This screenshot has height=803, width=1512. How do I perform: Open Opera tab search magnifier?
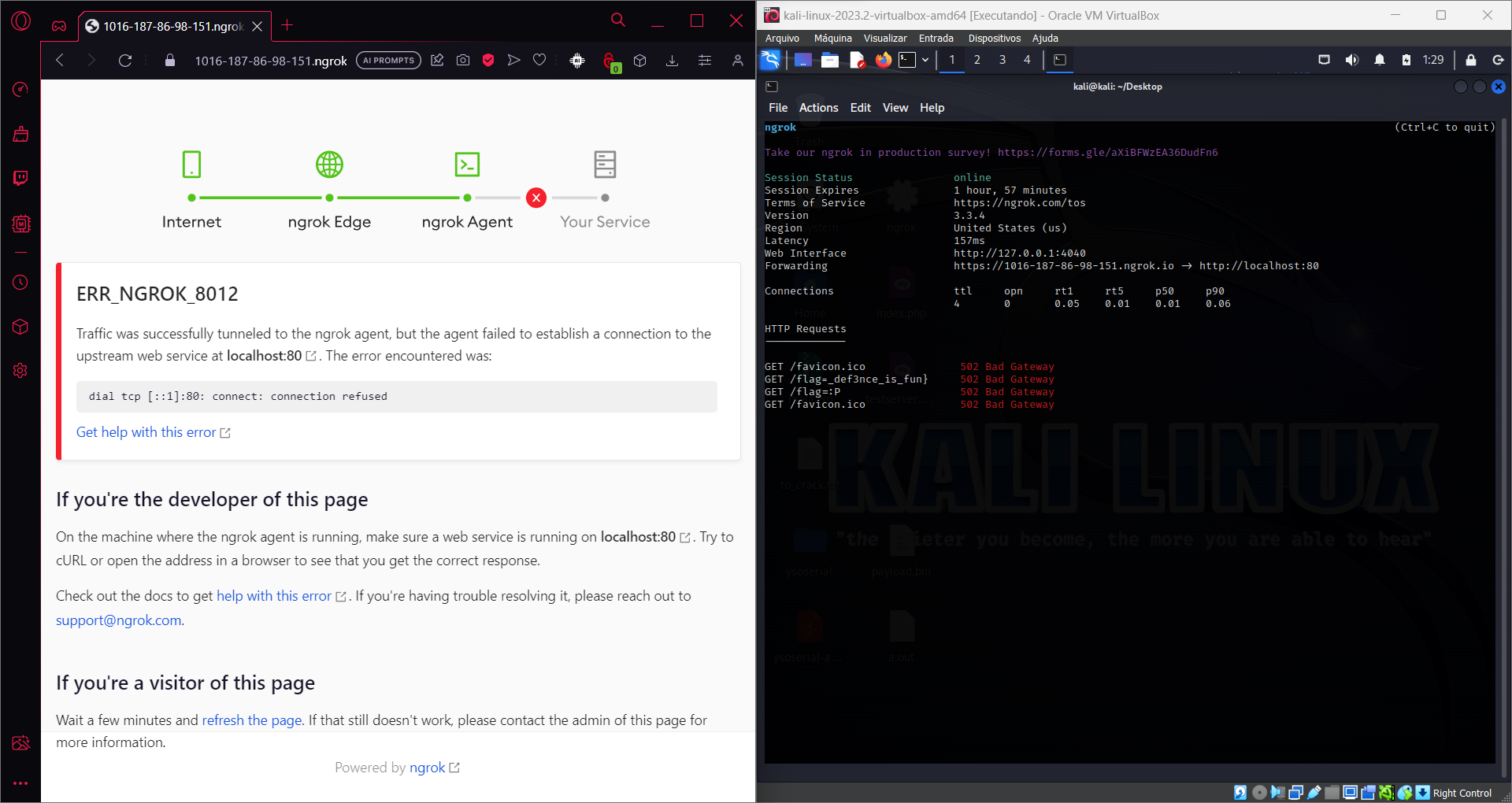(618, 20)
